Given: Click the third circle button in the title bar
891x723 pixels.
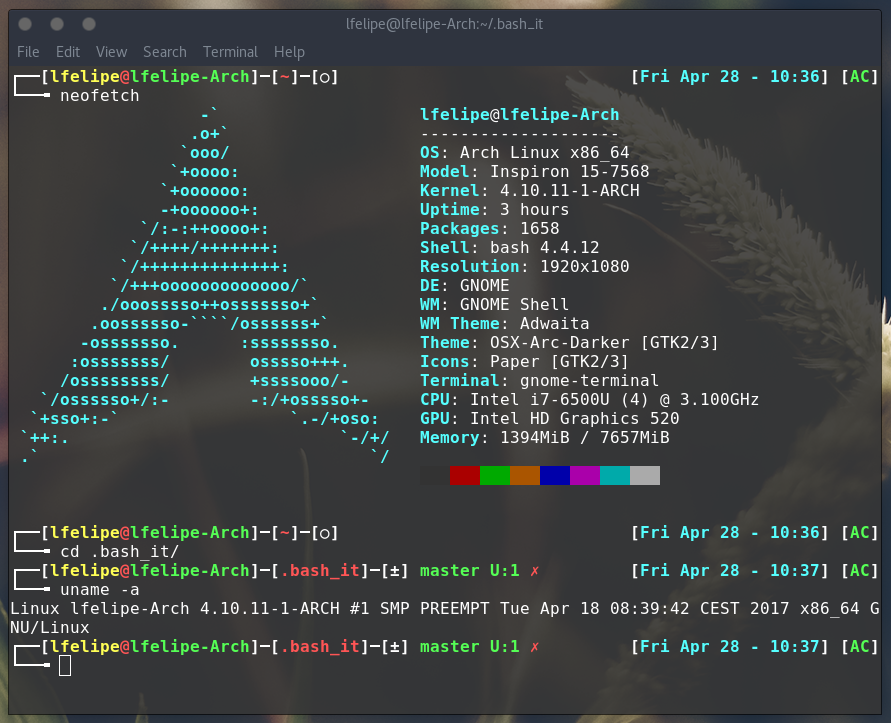Looking at the screenshot, I should [90, 24].
